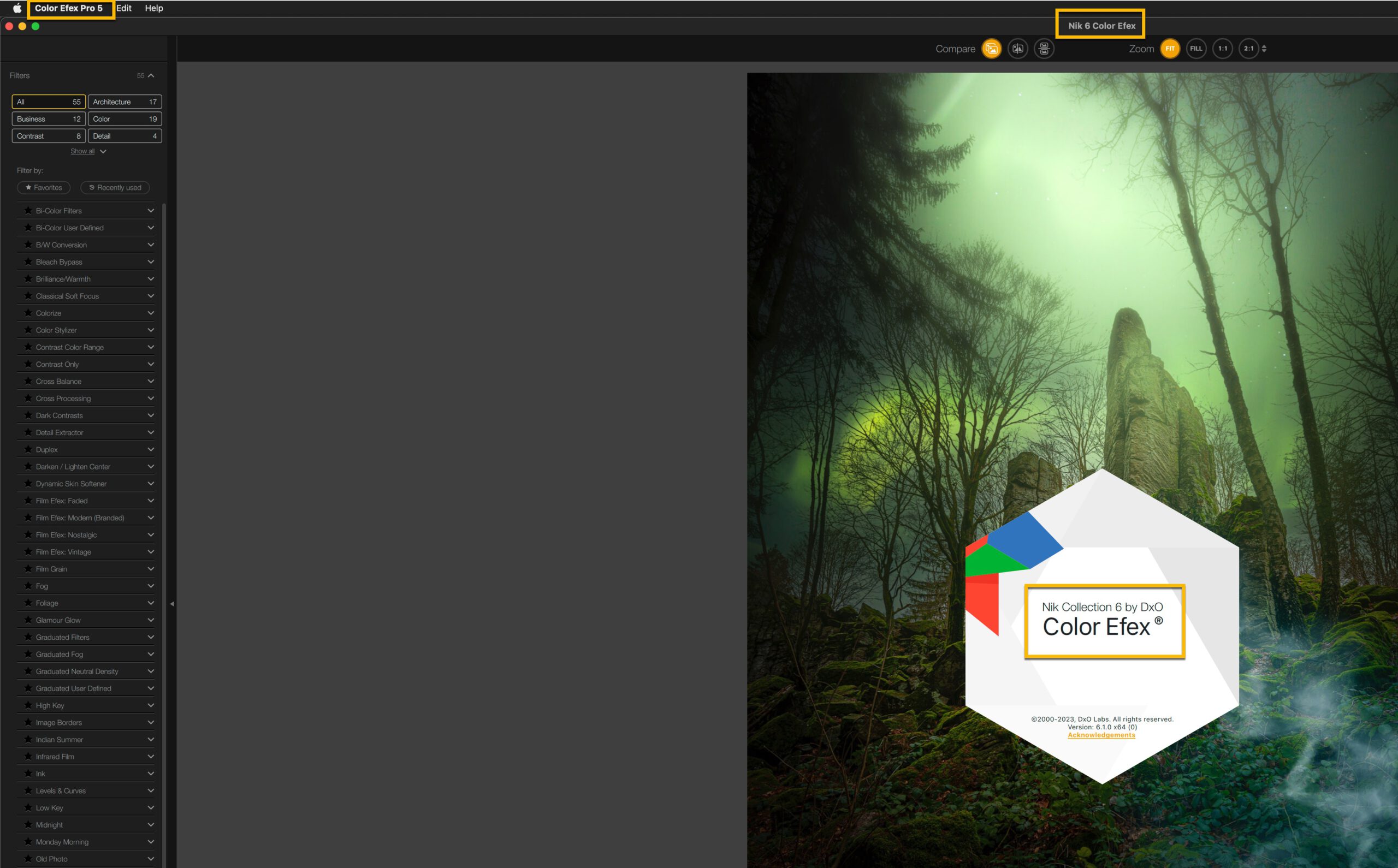Select the Architecture filter category
The width and height of the screenshot is (1398, 868).
coord(125,102)
